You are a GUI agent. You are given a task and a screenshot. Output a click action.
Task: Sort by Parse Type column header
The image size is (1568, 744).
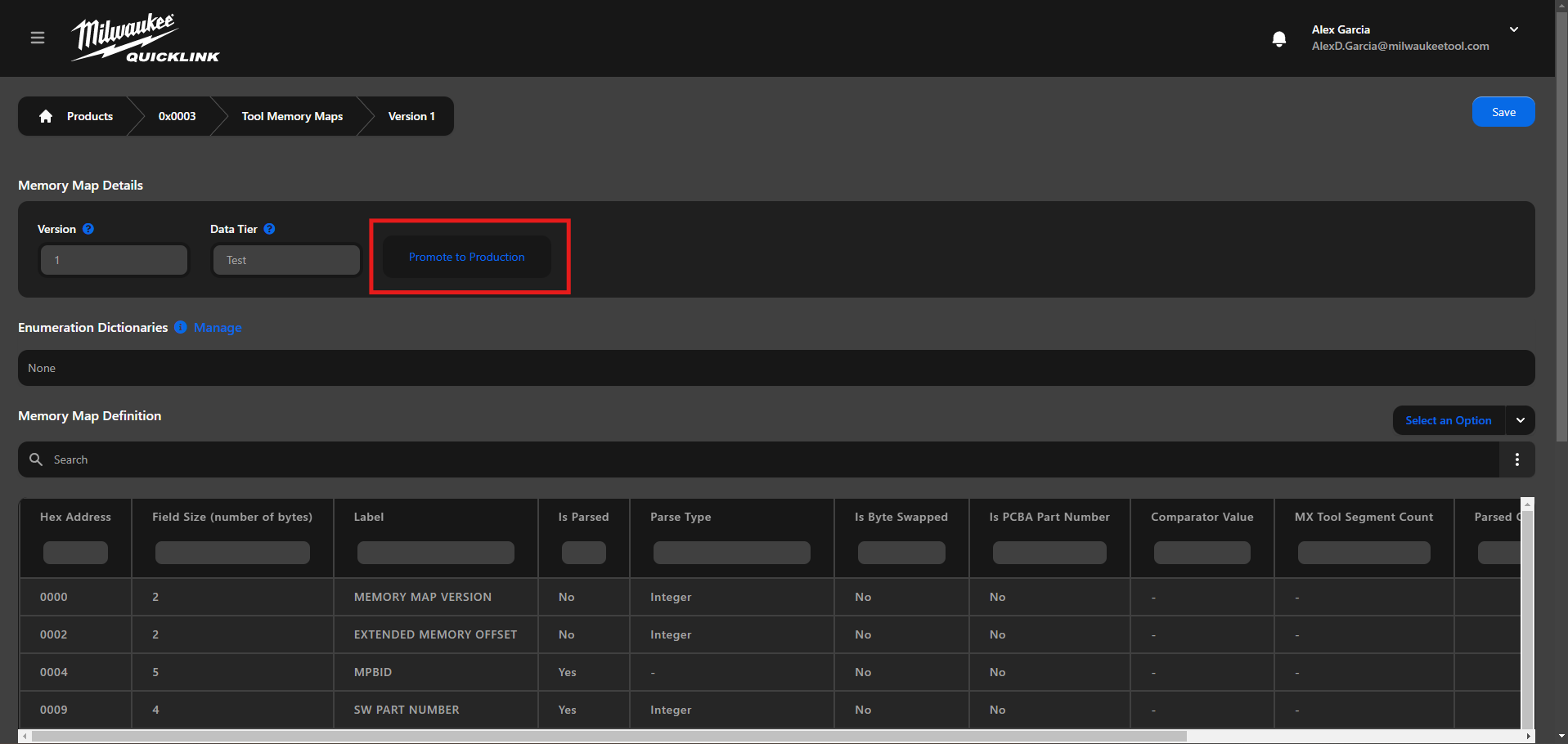coord(681,517)
